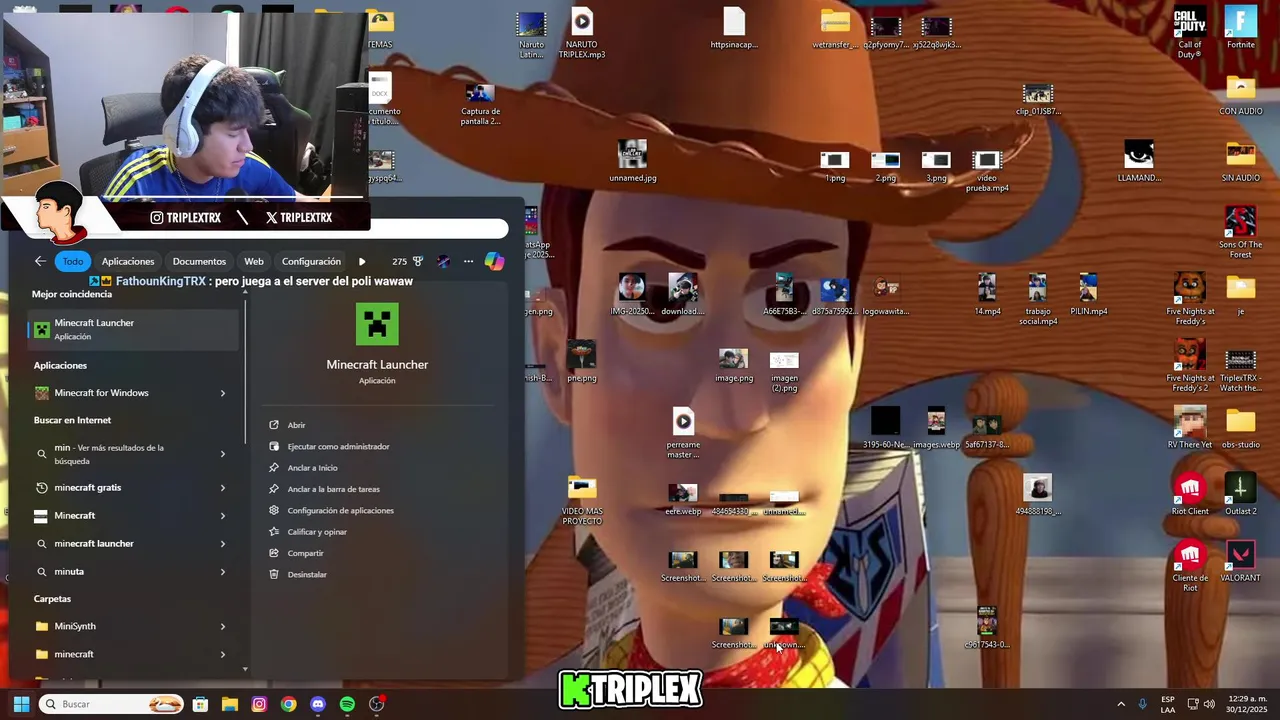Click the large Minecraft Launcher creeper icon
The height and width of the screenshot is (720, 1280).
[x=377, y=324]
